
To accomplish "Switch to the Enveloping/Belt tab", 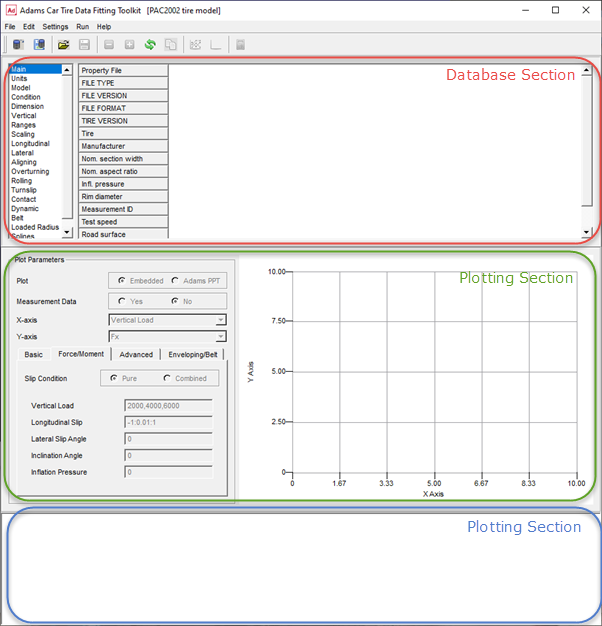I will pyautogui.click(x=193, y=355).
